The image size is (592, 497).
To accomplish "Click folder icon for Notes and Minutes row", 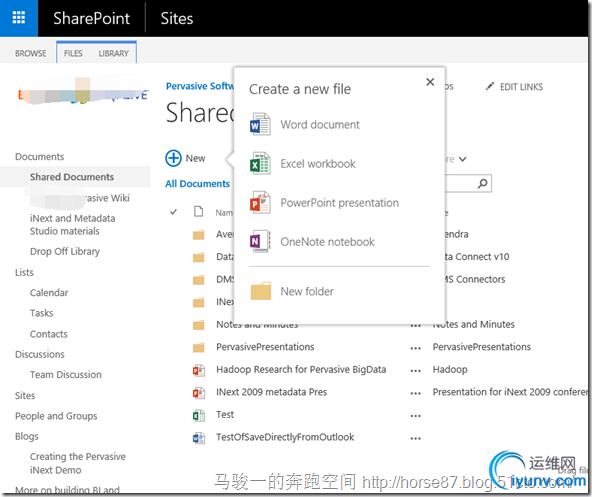I will point(199,325).
